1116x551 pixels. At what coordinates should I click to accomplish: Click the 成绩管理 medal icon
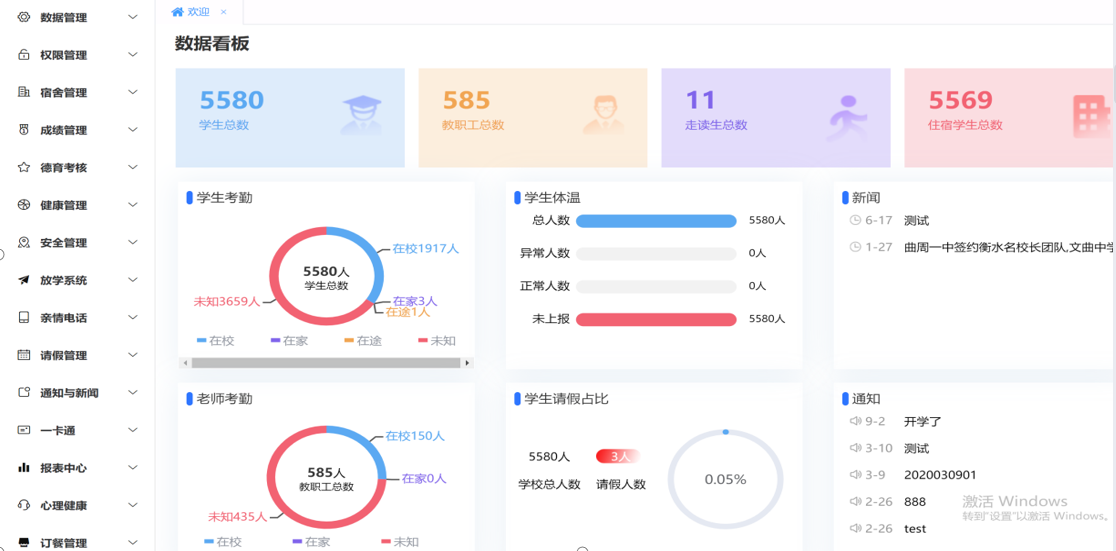click(23, 130)
